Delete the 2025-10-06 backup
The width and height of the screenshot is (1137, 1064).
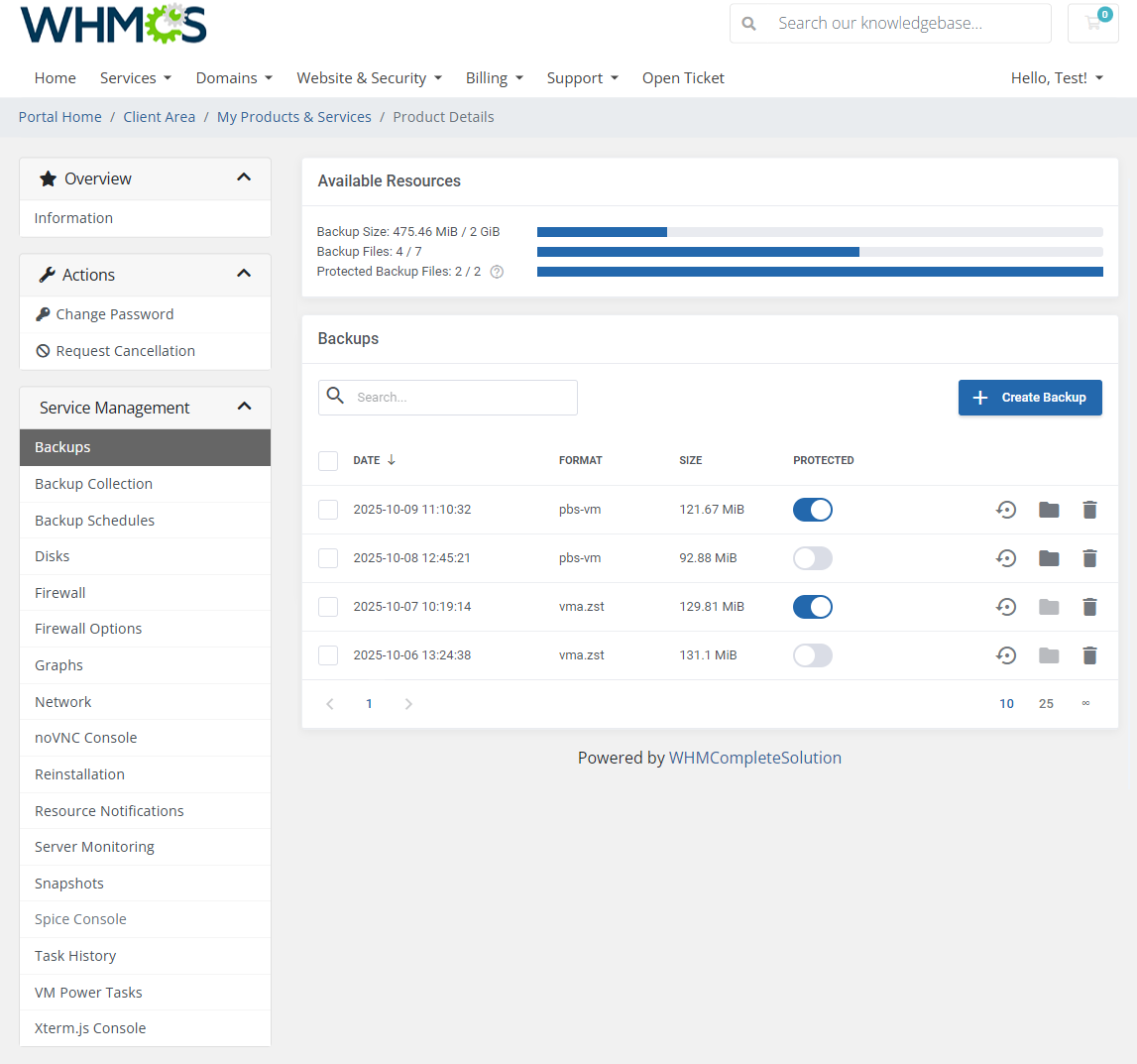1089,654
